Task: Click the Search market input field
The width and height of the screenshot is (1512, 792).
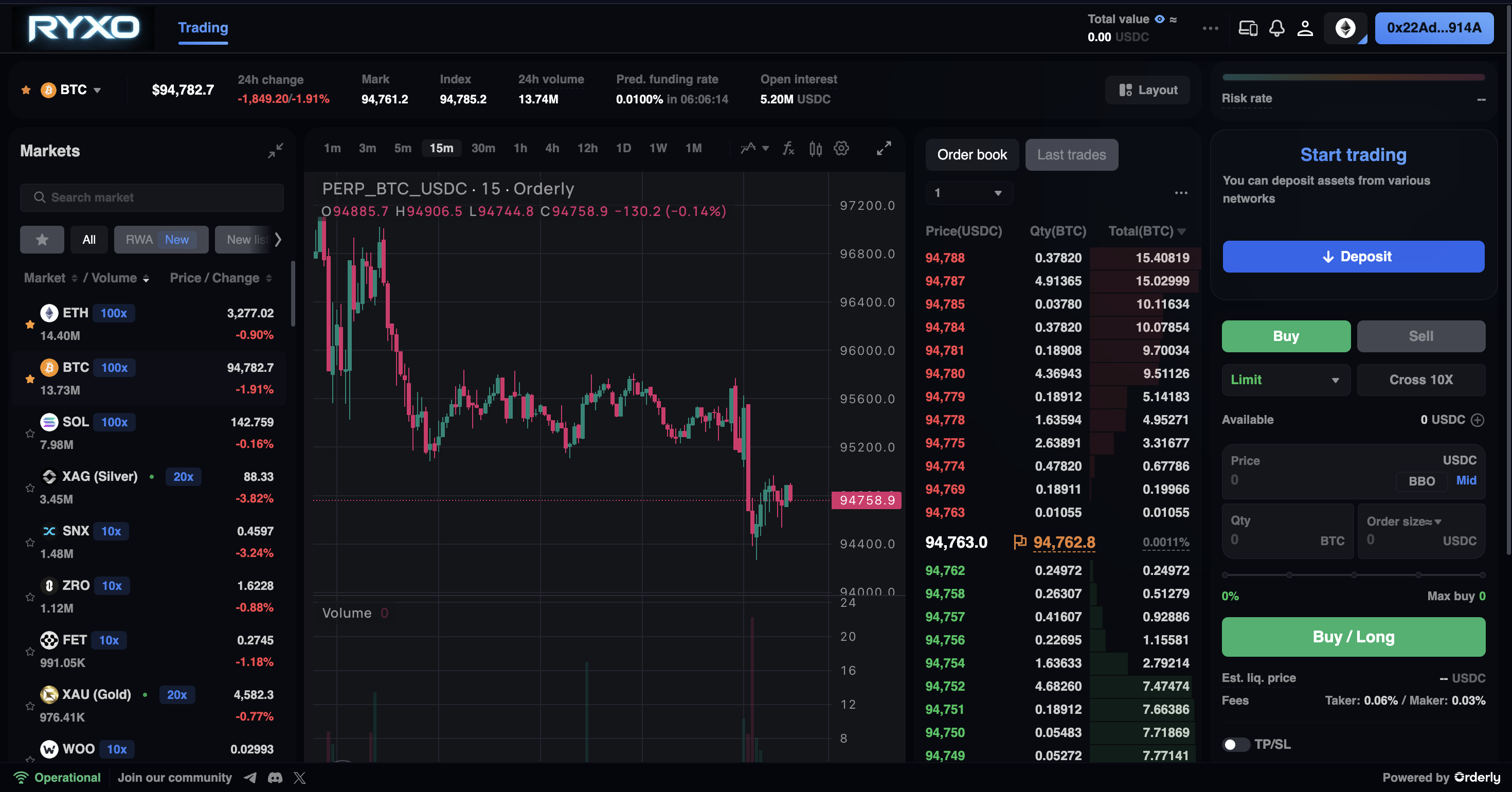Action: click(x=151, y=197)
